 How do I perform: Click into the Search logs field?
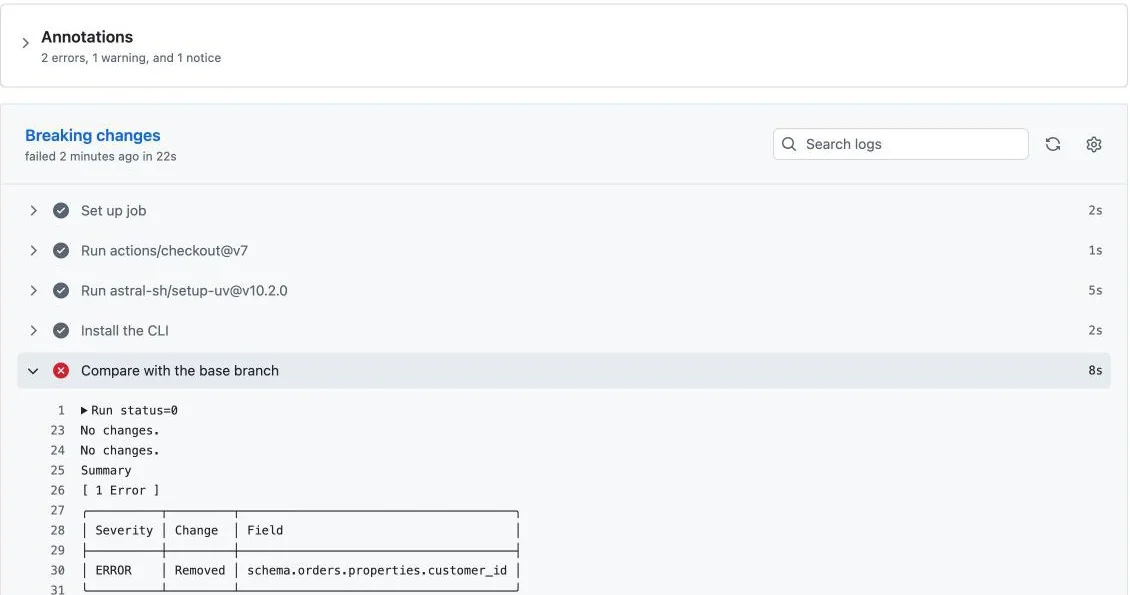(900, 144)
